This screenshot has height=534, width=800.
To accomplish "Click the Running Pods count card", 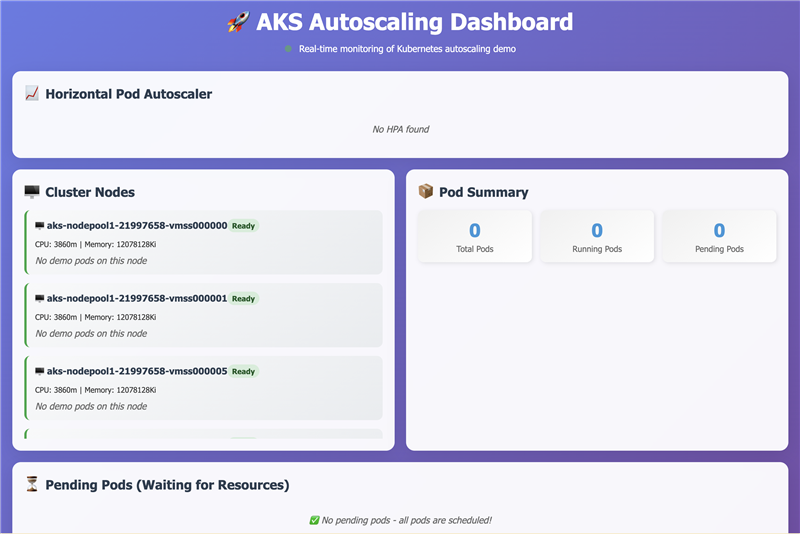I will [x=597, y=237].
